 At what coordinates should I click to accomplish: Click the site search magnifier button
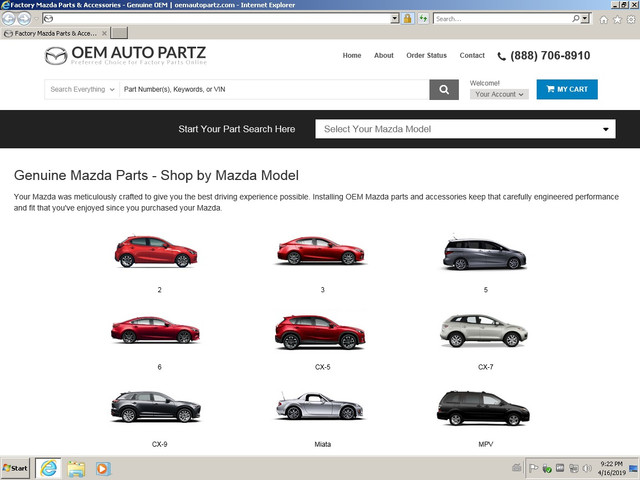444,89
